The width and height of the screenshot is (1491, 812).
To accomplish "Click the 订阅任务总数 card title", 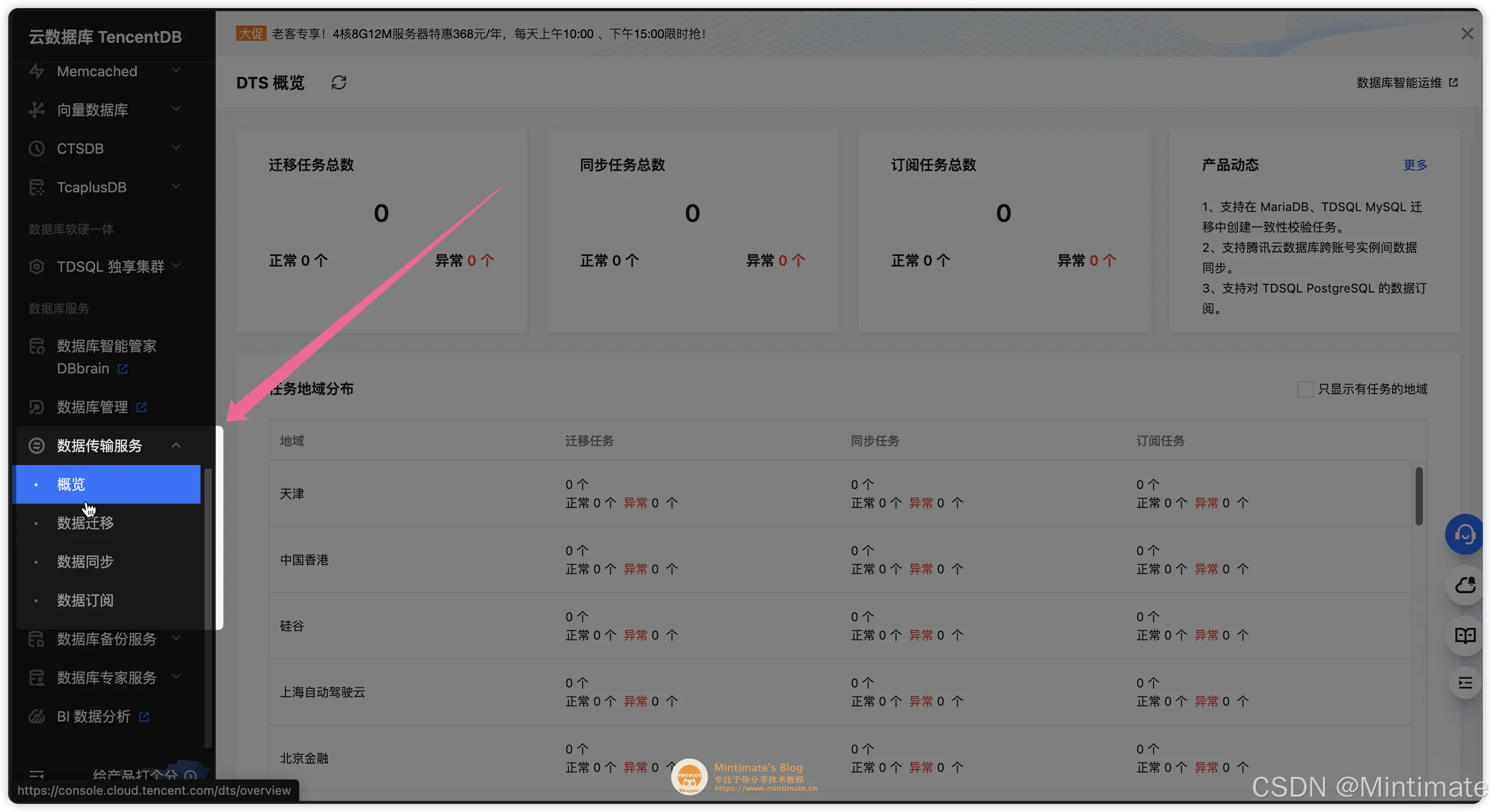I will click(934, 165).
